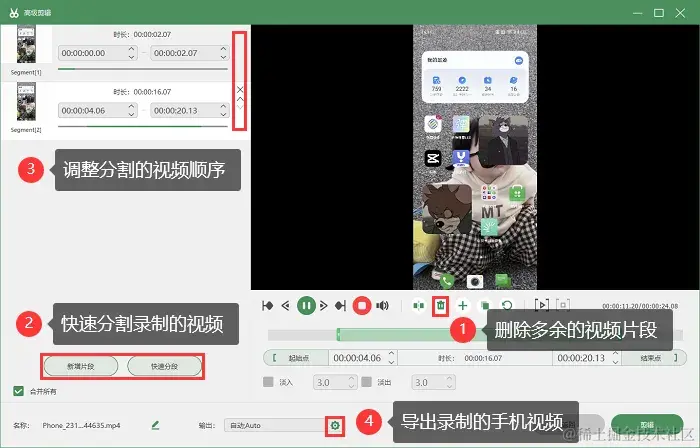Click the 新增片段 button
700x448 pixels.
(x=81, y=366)
